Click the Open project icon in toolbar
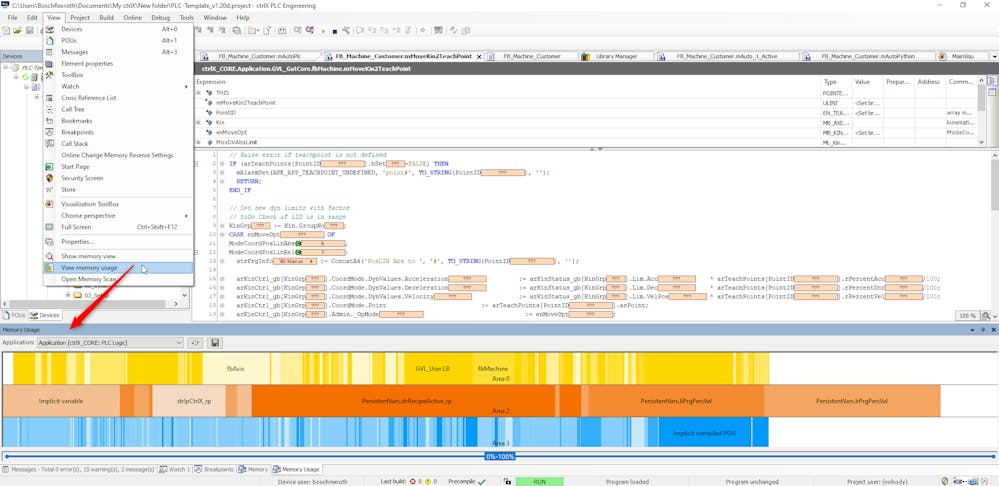Screen dimensions: 999x486 tap(18, 31)
